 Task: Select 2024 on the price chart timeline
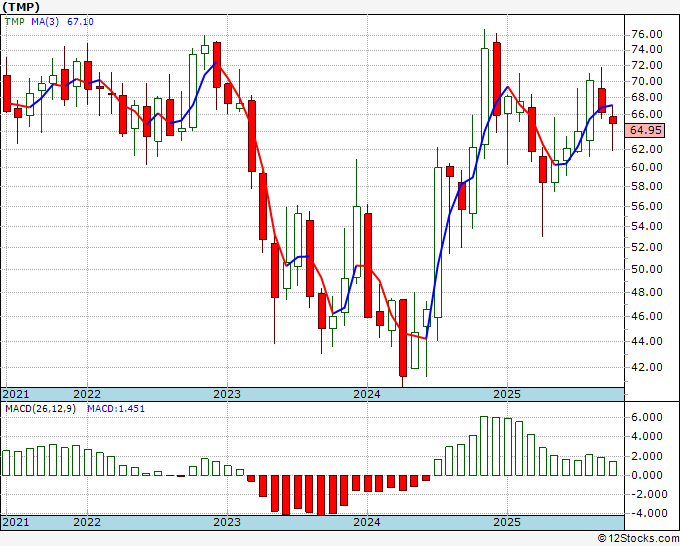(x=367, y=394)
